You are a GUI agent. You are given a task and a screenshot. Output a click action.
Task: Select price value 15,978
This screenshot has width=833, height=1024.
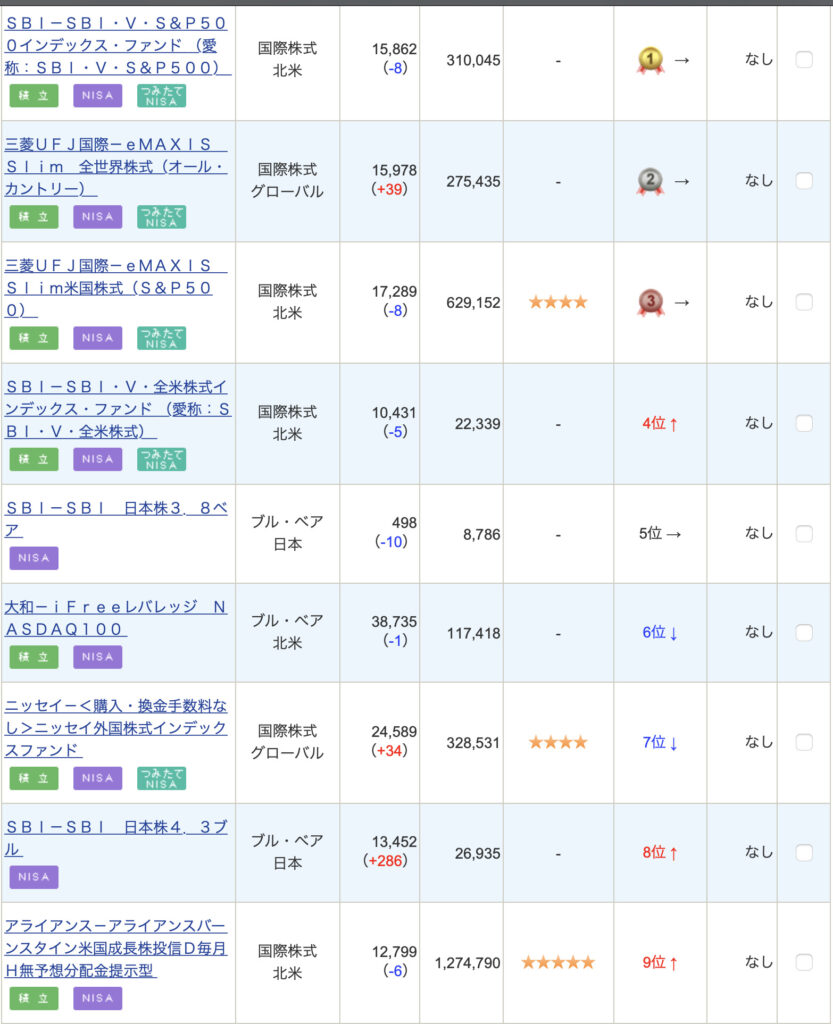394,170
